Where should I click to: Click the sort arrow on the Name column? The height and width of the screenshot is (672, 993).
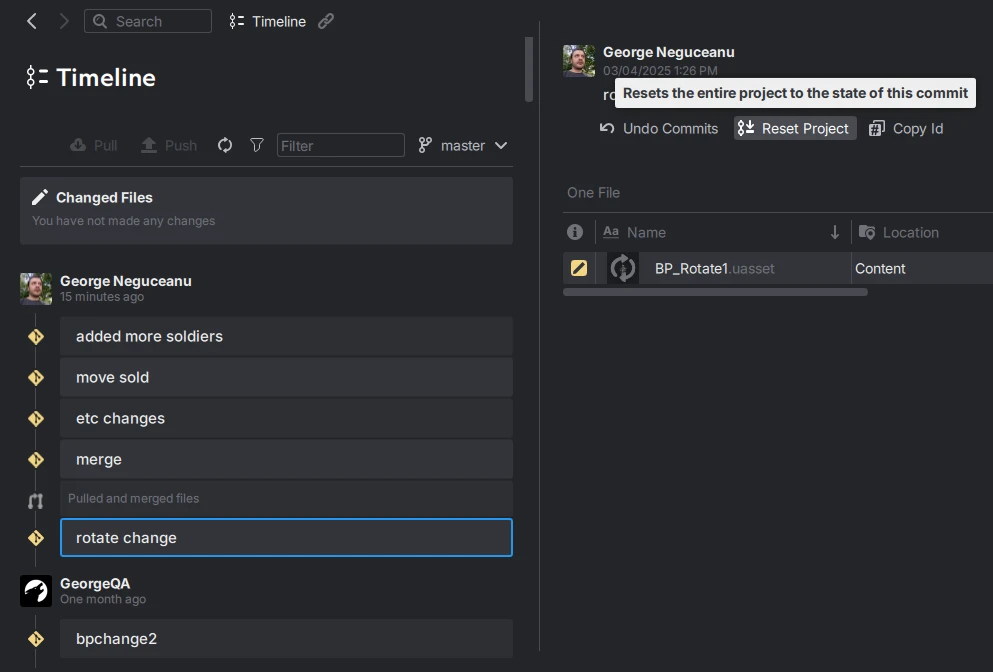click(x=835, y=232)
